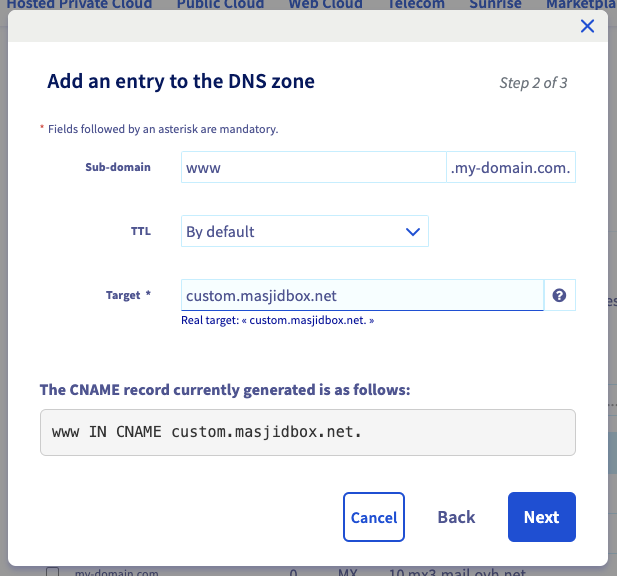The height and width of the screenshot is (576, 617).
Task: Click the Real target hint text
Action: click(x=278, y=321)
